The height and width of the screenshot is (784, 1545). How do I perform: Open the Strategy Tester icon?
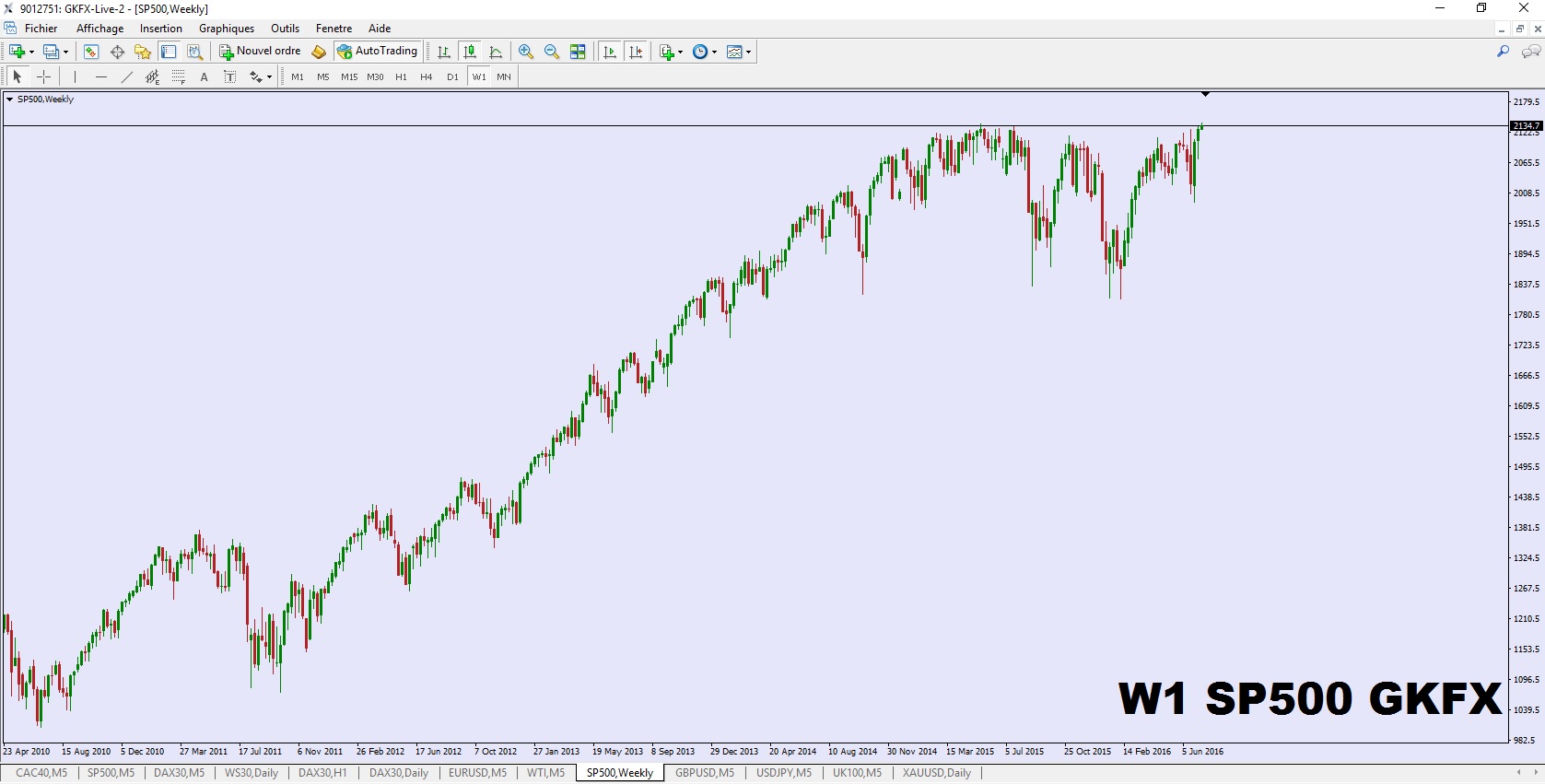pyautogui.click(x=194, y=52)
